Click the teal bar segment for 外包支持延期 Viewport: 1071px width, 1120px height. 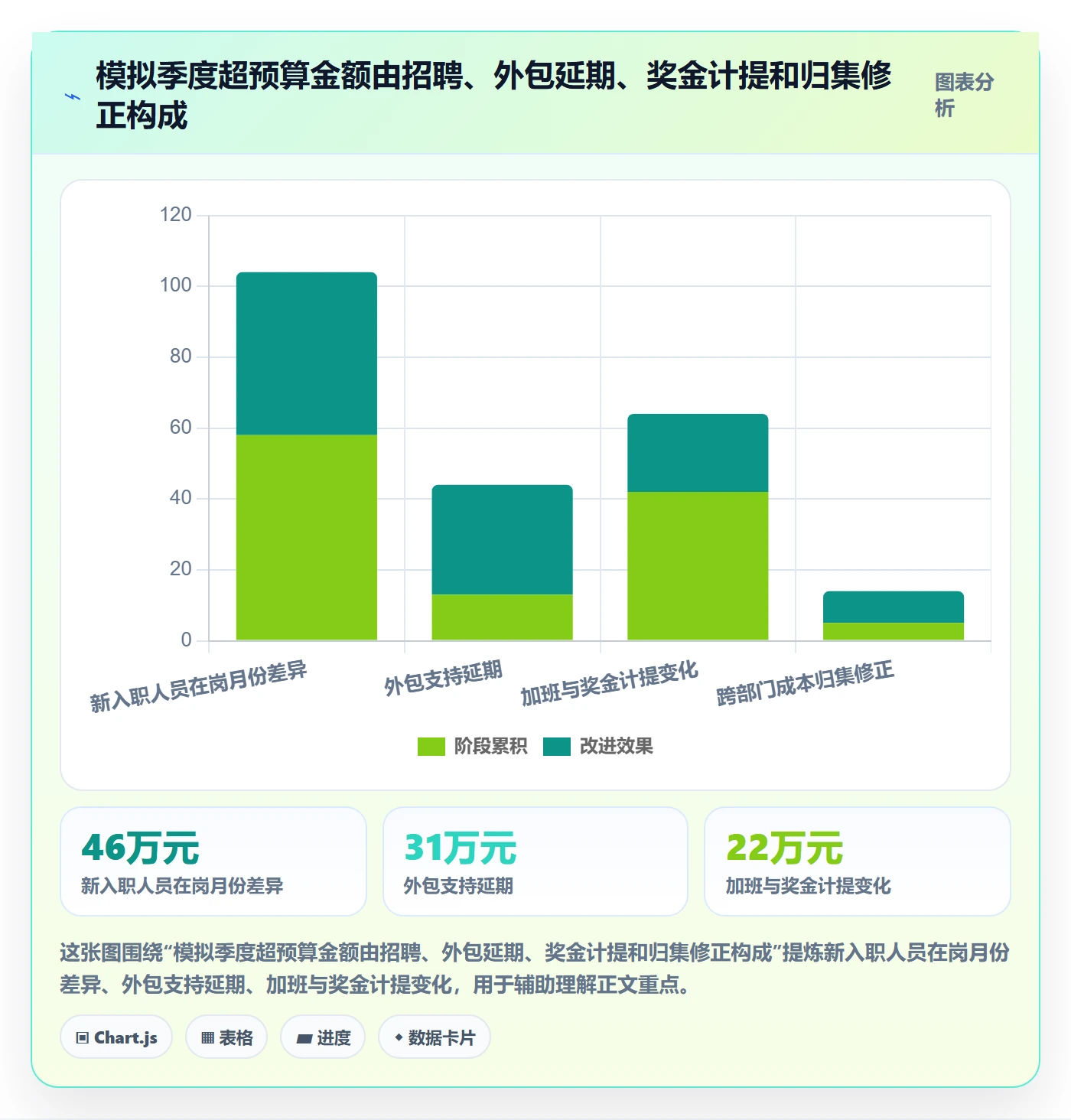point(503,539)
